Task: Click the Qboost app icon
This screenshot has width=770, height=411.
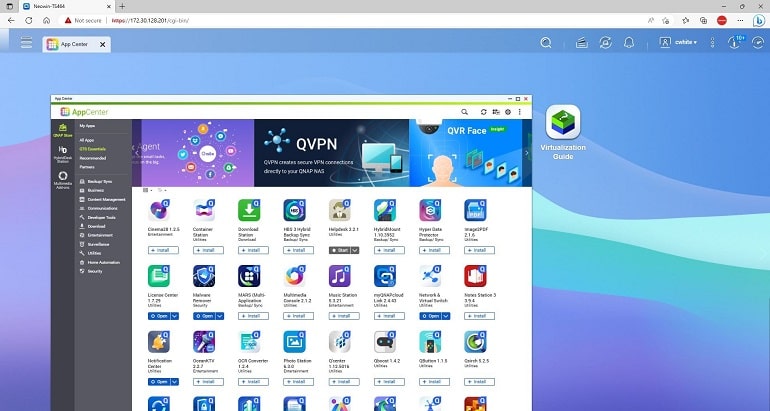Action: [385, 342]
